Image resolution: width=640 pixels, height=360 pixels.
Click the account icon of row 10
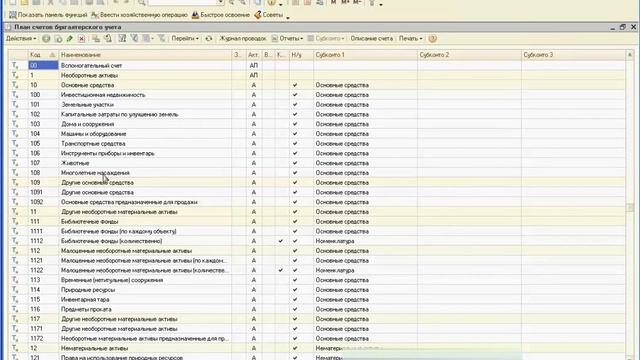[x=15, y=85]
